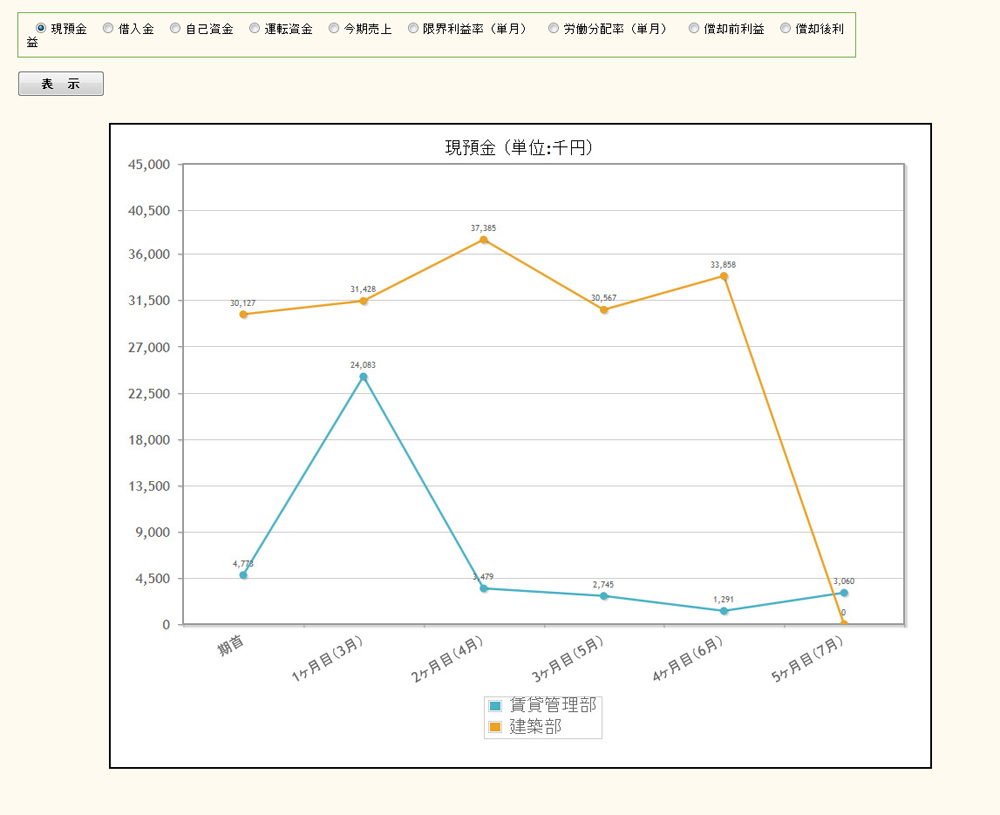The height and width of the screenshot is (815, 1000).
Task: Click the 31,428 orange data point
Action: [363, 301]
